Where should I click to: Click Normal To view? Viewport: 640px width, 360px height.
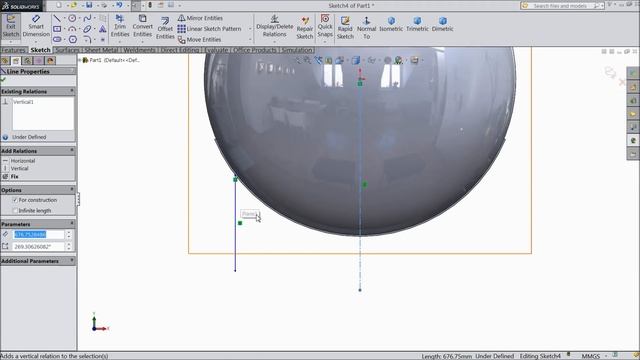click(x=366, y=28)
